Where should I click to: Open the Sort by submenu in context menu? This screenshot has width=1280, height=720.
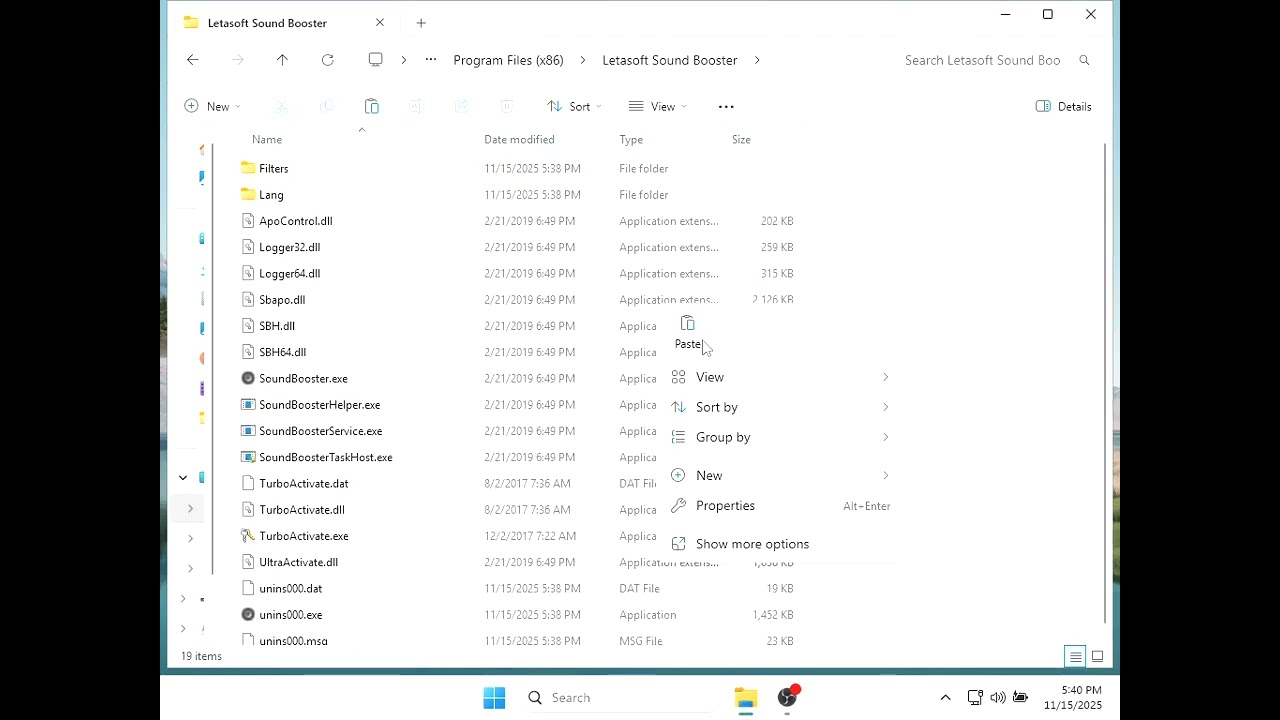781,407
